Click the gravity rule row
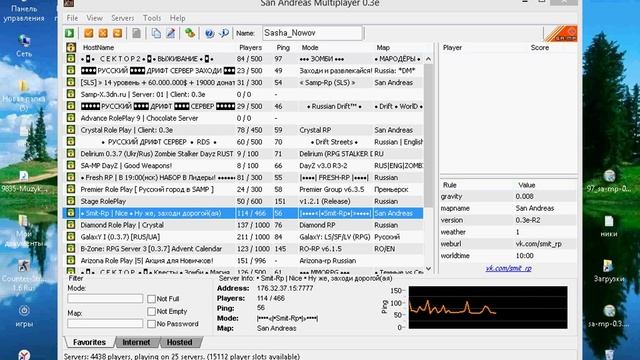Viewport: 640px width, 360px height. [x=508, y=196]
